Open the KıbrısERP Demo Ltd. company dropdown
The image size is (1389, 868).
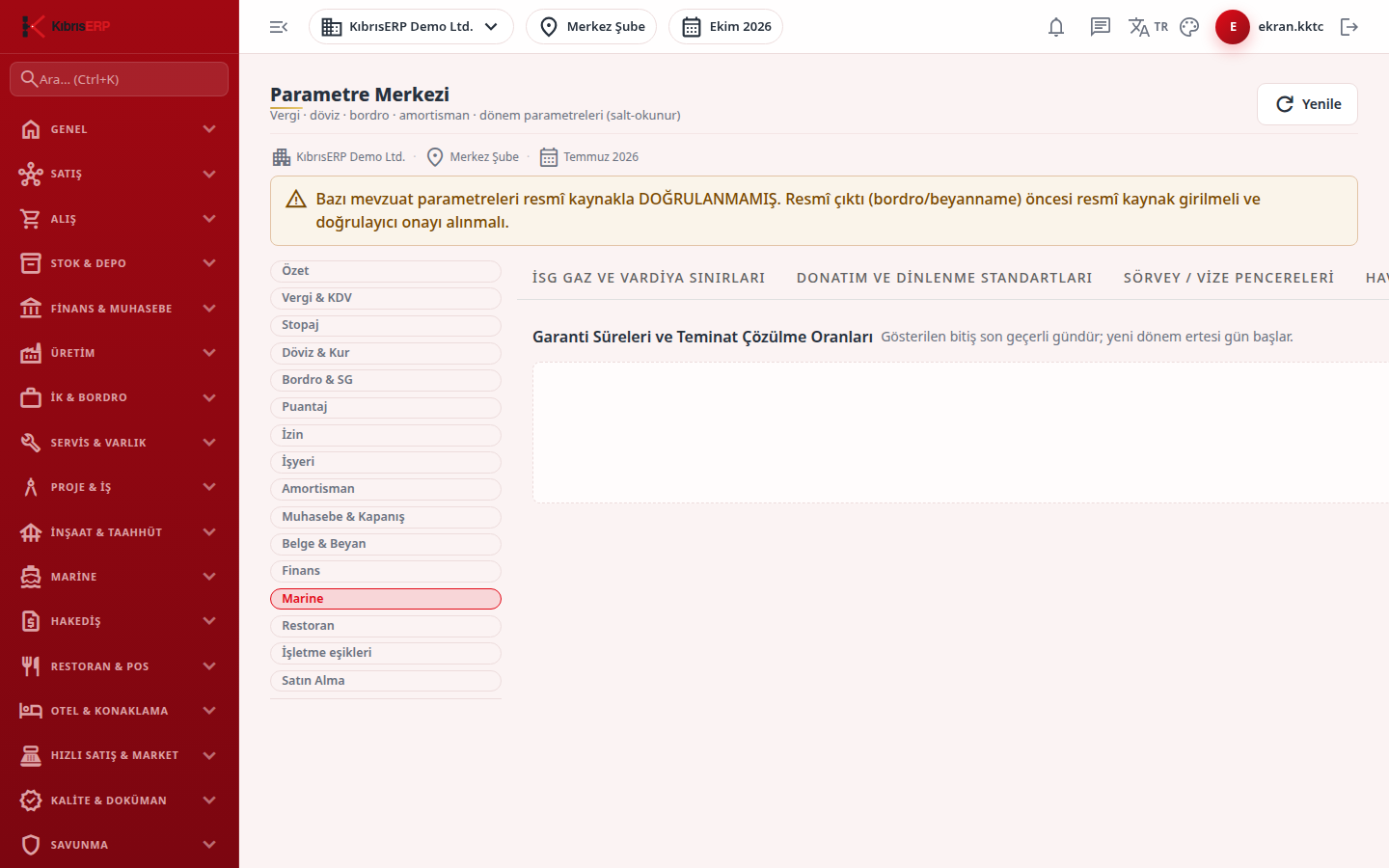point(411,27)
